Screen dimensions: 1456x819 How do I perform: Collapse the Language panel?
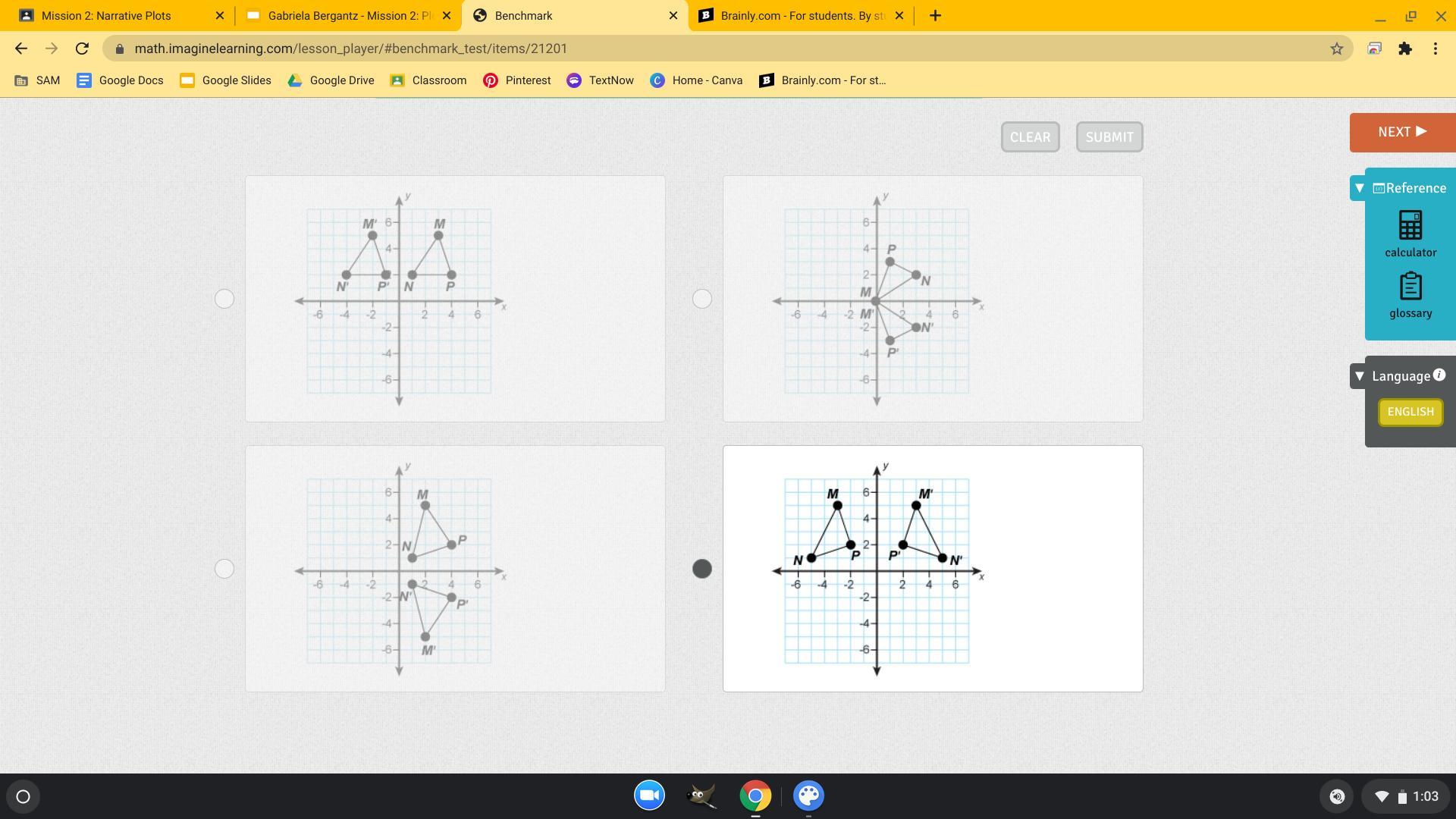[x=1360, y=376]
